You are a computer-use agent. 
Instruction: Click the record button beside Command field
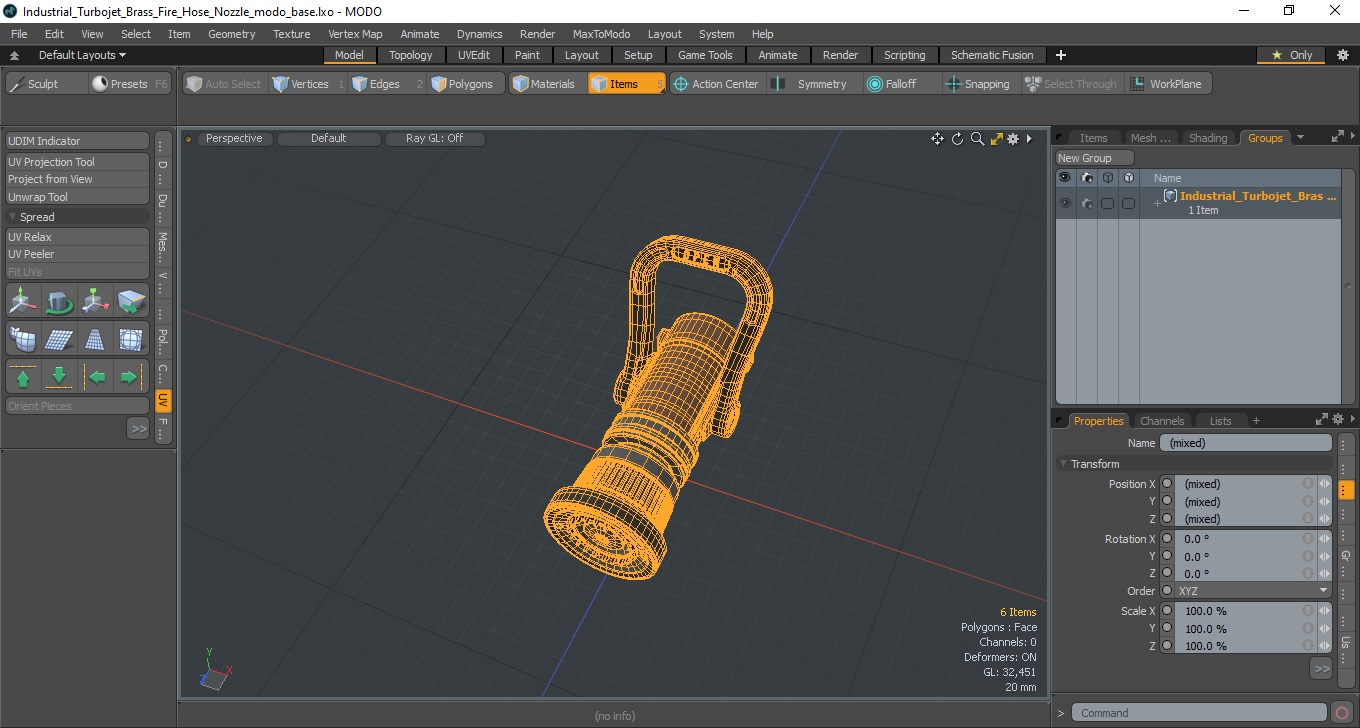point(1343,713)
